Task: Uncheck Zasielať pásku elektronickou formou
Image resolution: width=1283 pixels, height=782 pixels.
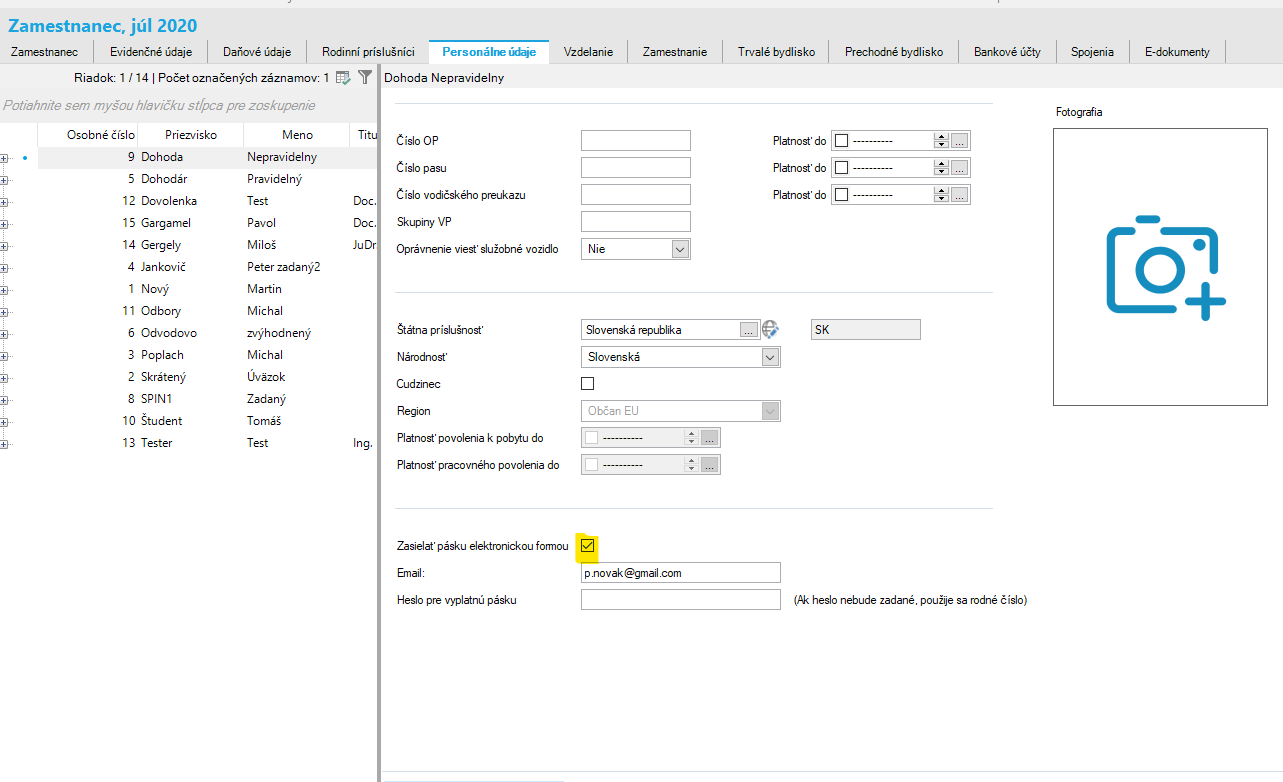Action: click(x=588, y=546)
